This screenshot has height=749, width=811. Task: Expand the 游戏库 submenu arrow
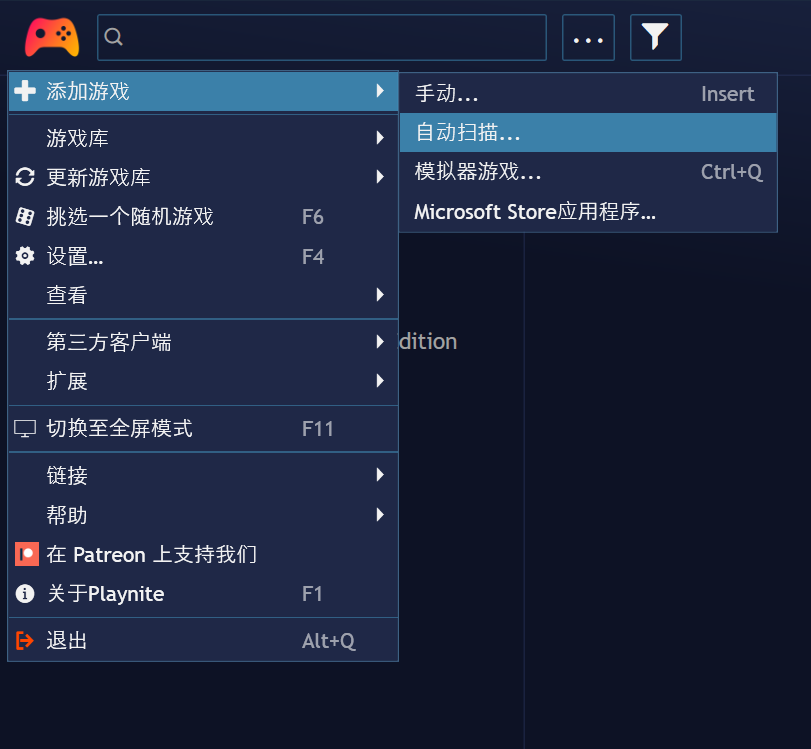381,137
